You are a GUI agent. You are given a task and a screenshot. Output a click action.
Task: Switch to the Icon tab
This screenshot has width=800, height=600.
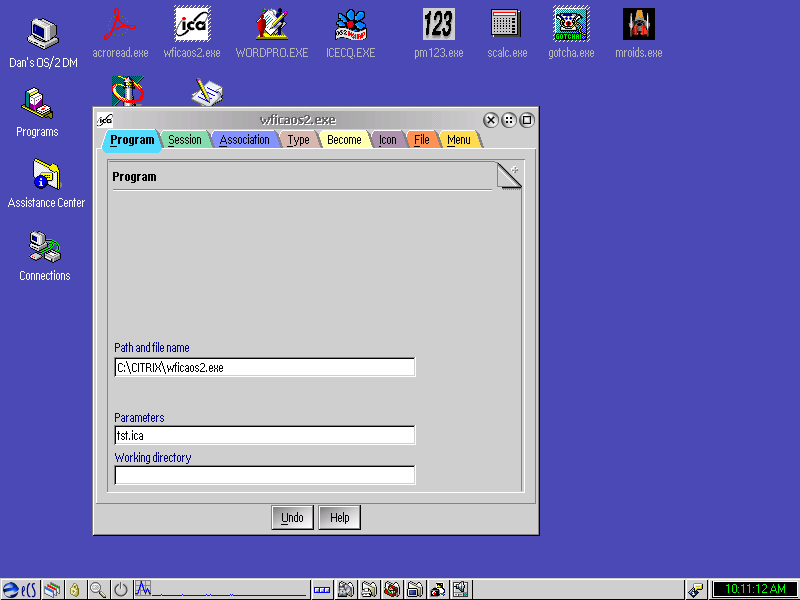(x=388, y=140)
